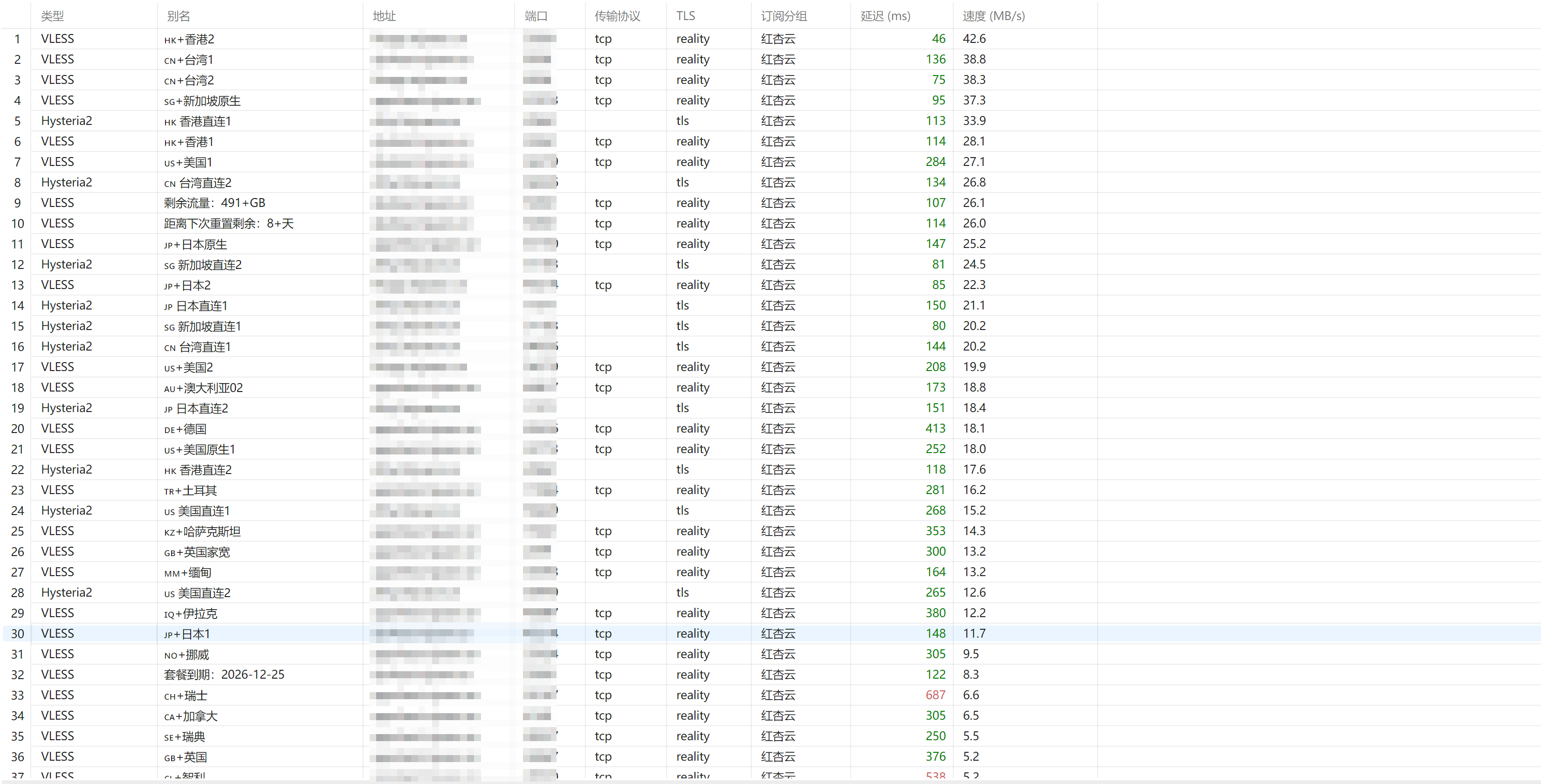Click the latency value 380
This screenshot has height=784, width=1541.
(936, 613)
